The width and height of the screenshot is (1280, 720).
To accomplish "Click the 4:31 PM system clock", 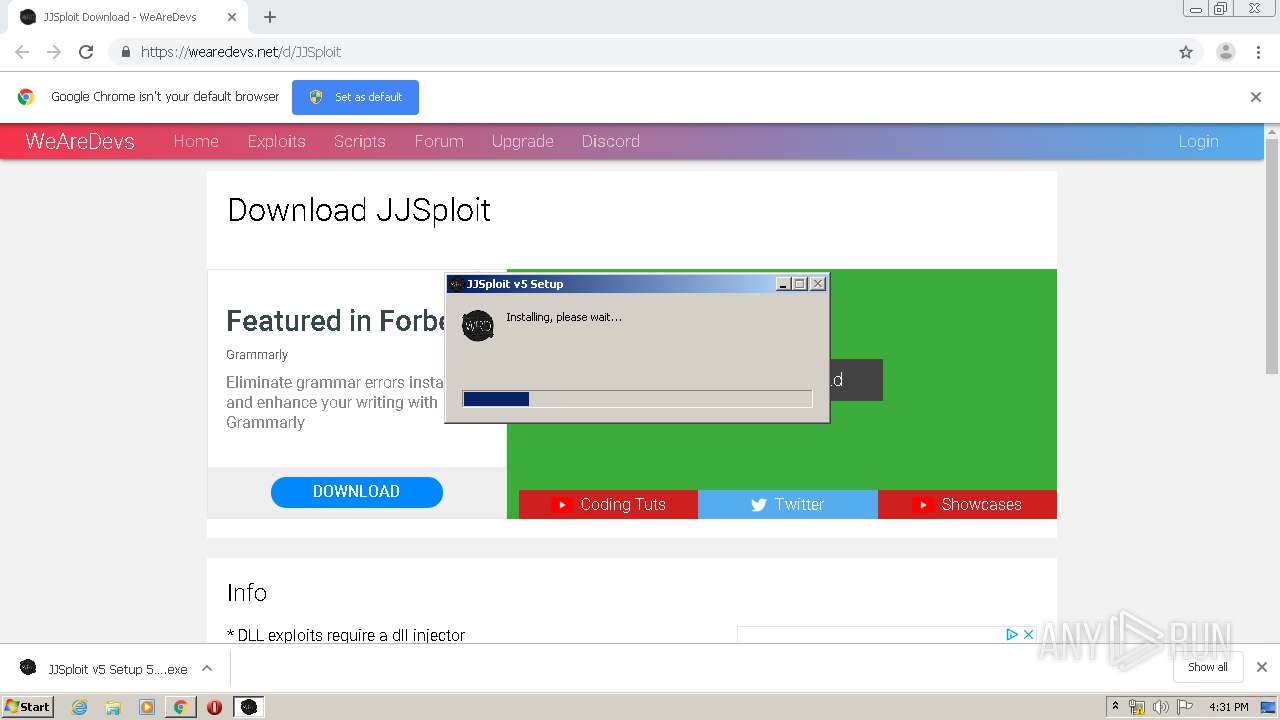I will (1228, 707).
